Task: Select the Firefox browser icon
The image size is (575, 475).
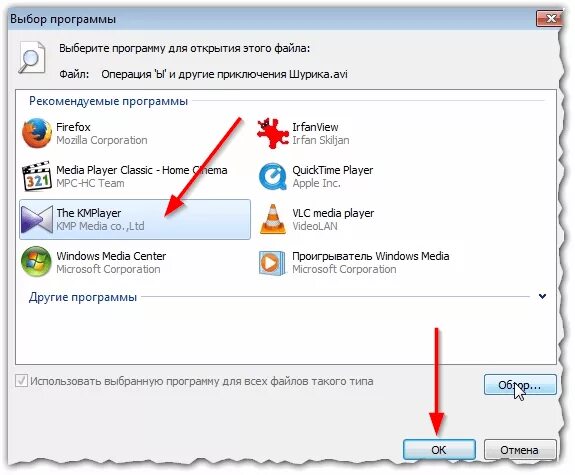Action: (36, 134)
